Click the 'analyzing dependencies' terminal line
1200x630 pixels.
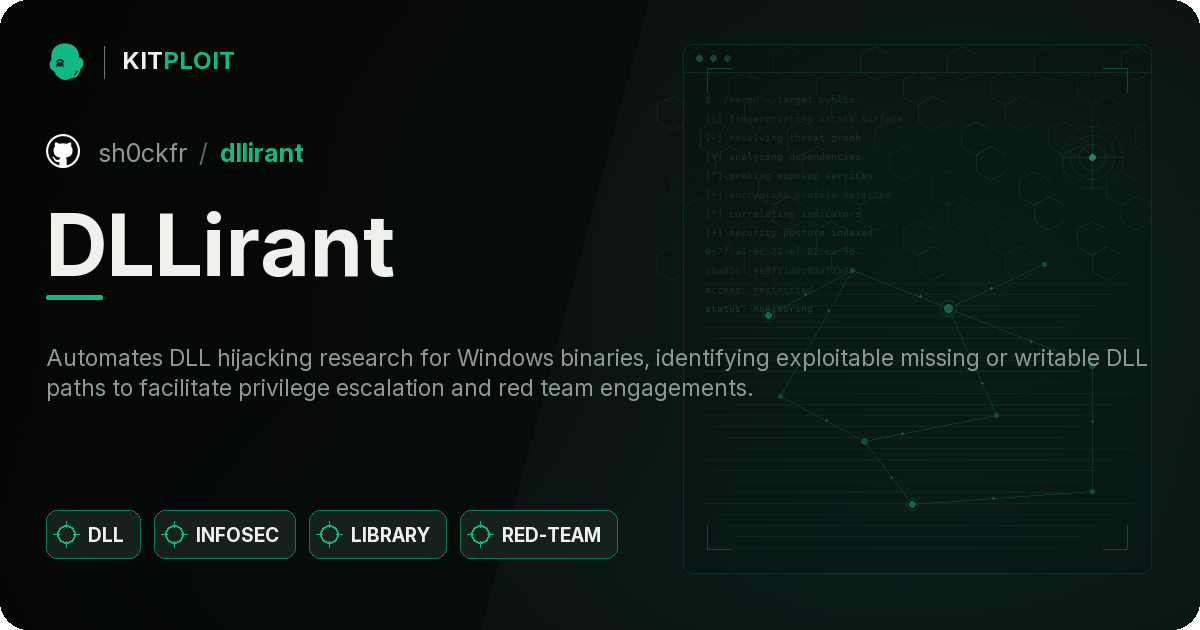[x=783, y=157]
